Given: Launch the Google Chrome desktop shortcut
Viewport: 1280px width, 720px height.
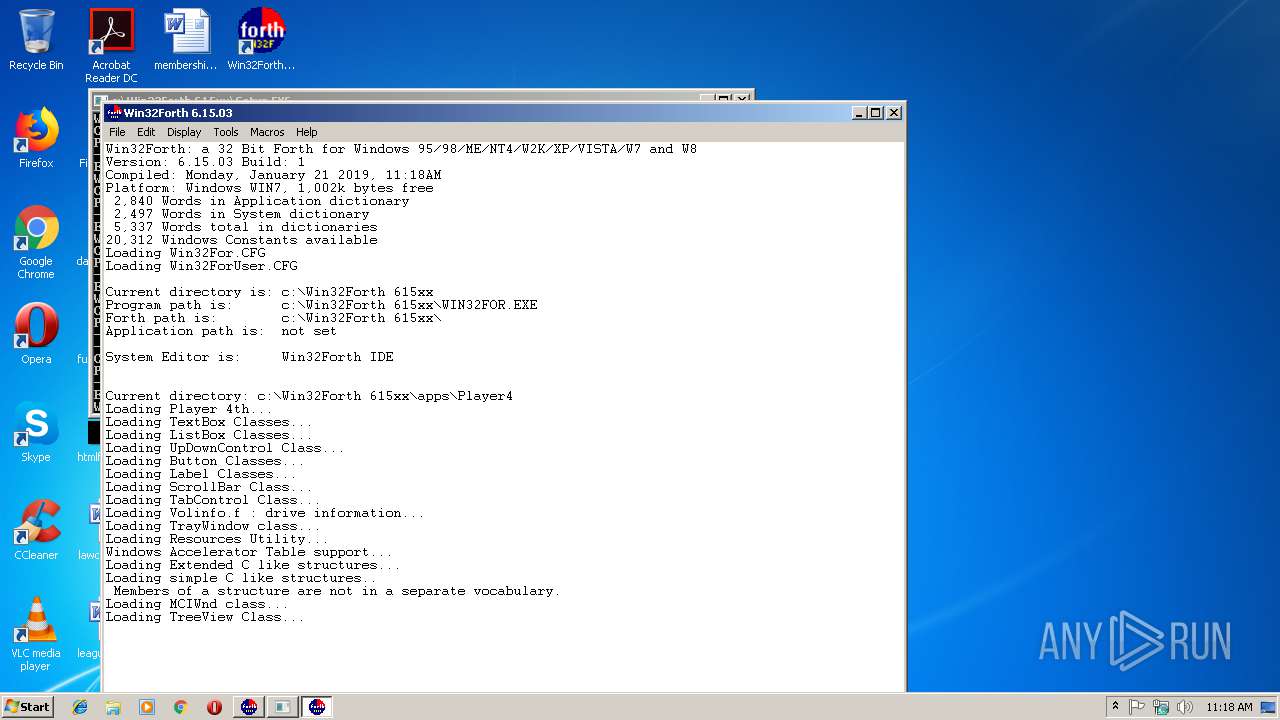Looking at the screenshot, I should [x=36, y=242].
